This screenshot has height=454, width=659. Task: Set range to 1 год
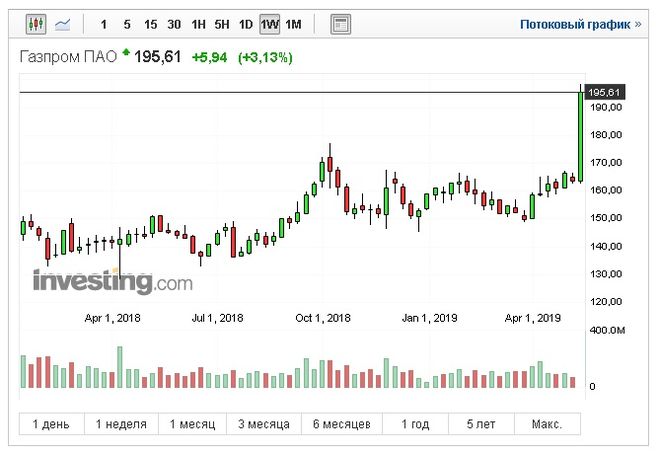coord(415,424)
